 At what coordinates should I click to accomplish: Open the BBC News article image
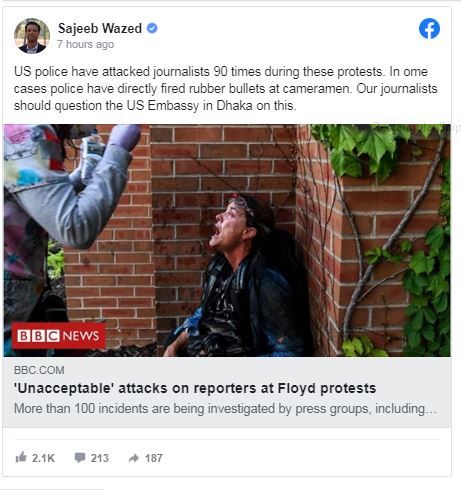(227, 240)
